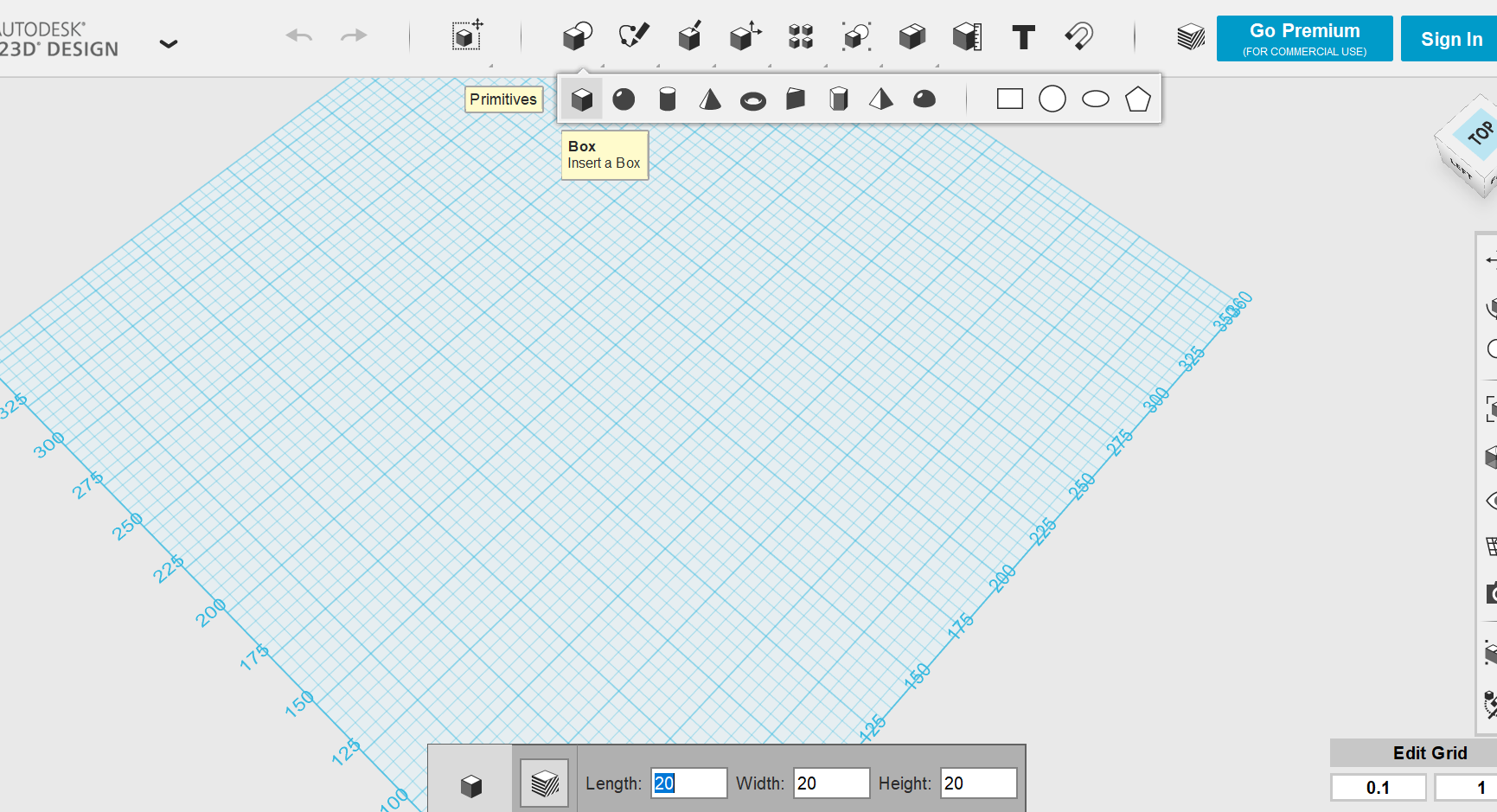Select the Transform tool in top toolbar
The image size is (1497, 812).
coord(467,35)
